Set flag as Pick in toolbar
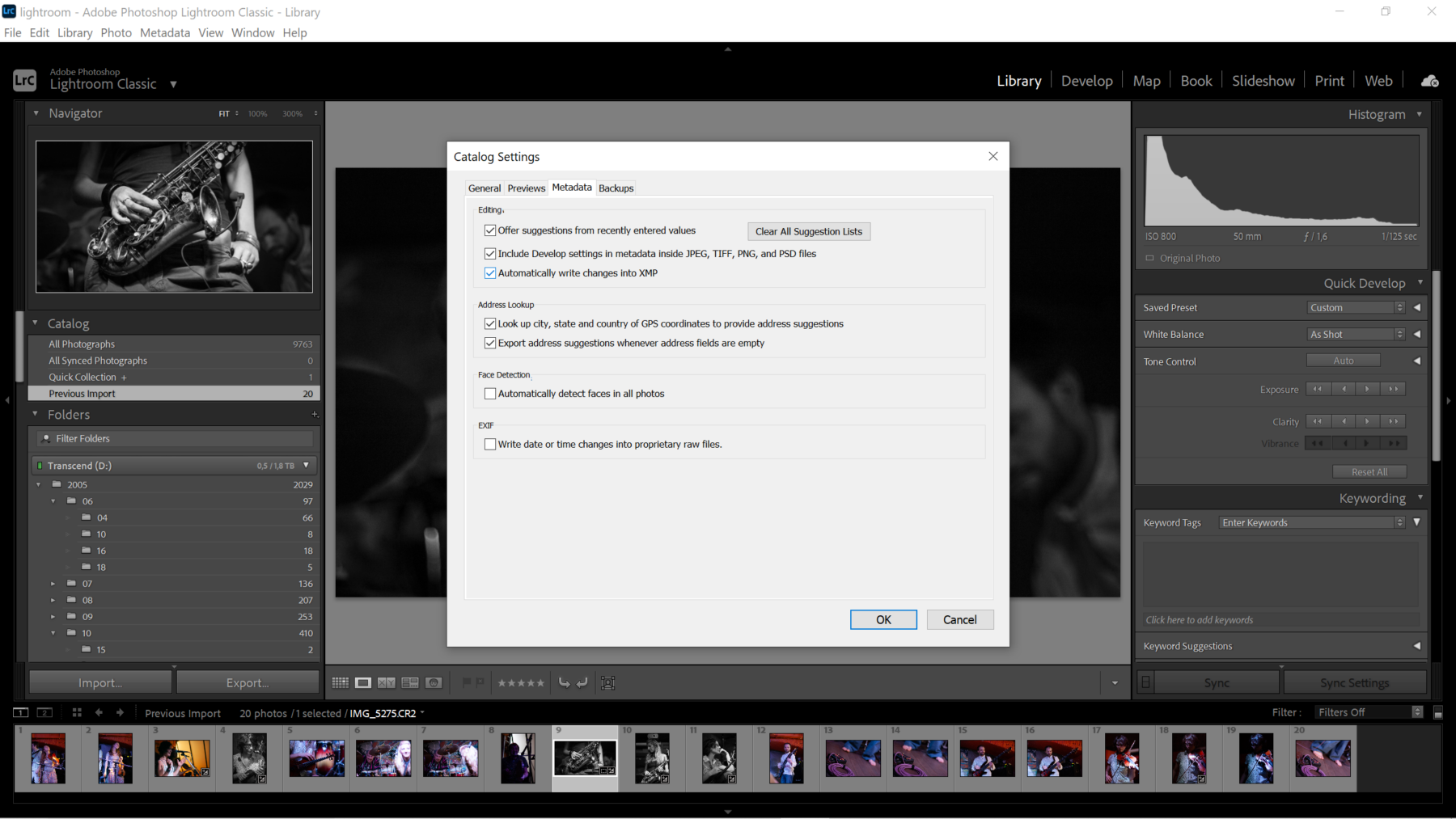This screenshot has width=1456, height=819. pos(466,683)
